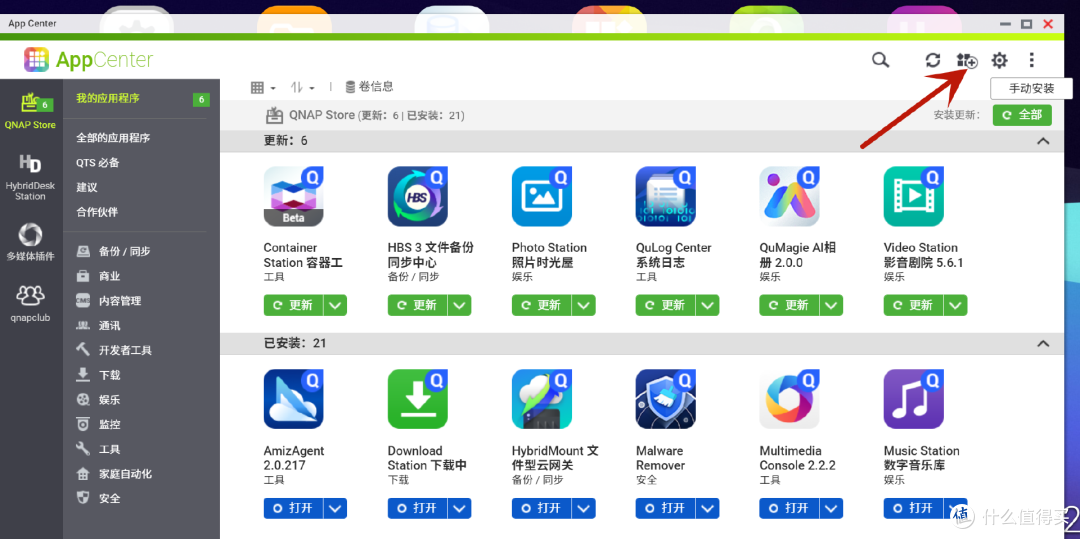This screenshot has height=539, width=1080.
Task: Click AmizAgent app icon
Action: pos(293,399)
